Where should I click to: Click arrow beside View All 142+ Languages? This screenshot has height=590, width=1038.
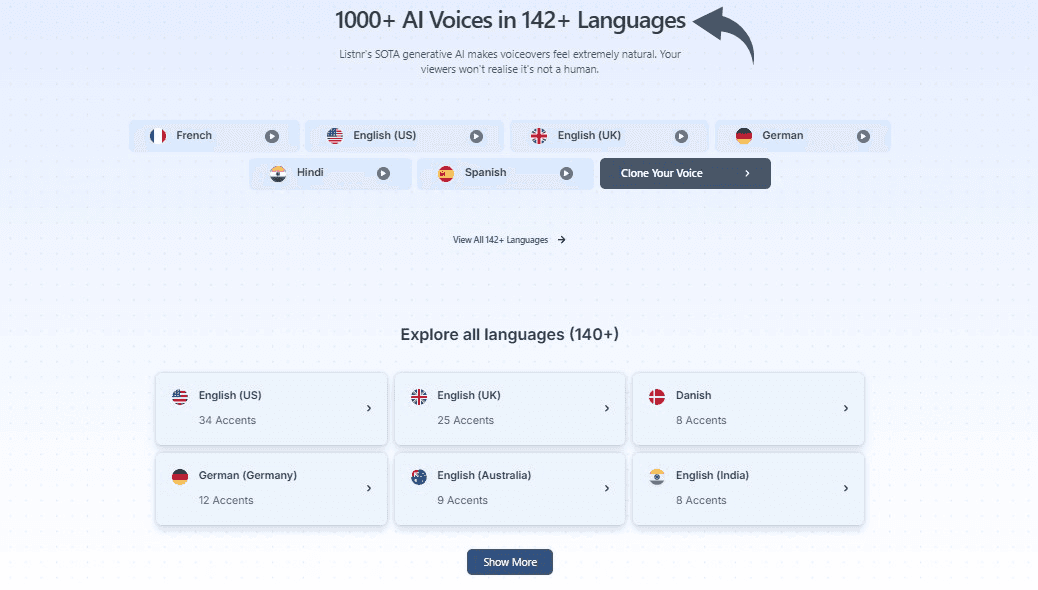[x=561, y=240]
